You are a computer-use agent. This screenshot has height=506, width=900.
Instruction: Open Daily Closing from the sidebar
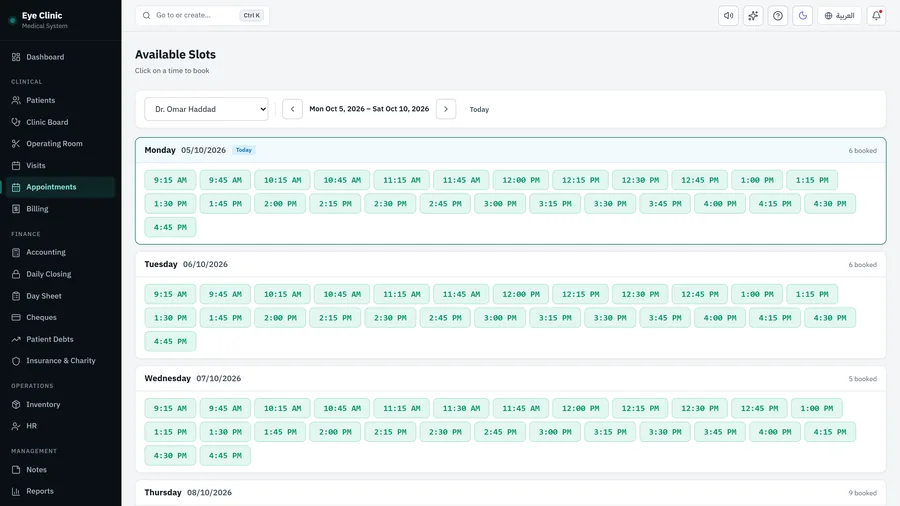[x=60, y=274]
